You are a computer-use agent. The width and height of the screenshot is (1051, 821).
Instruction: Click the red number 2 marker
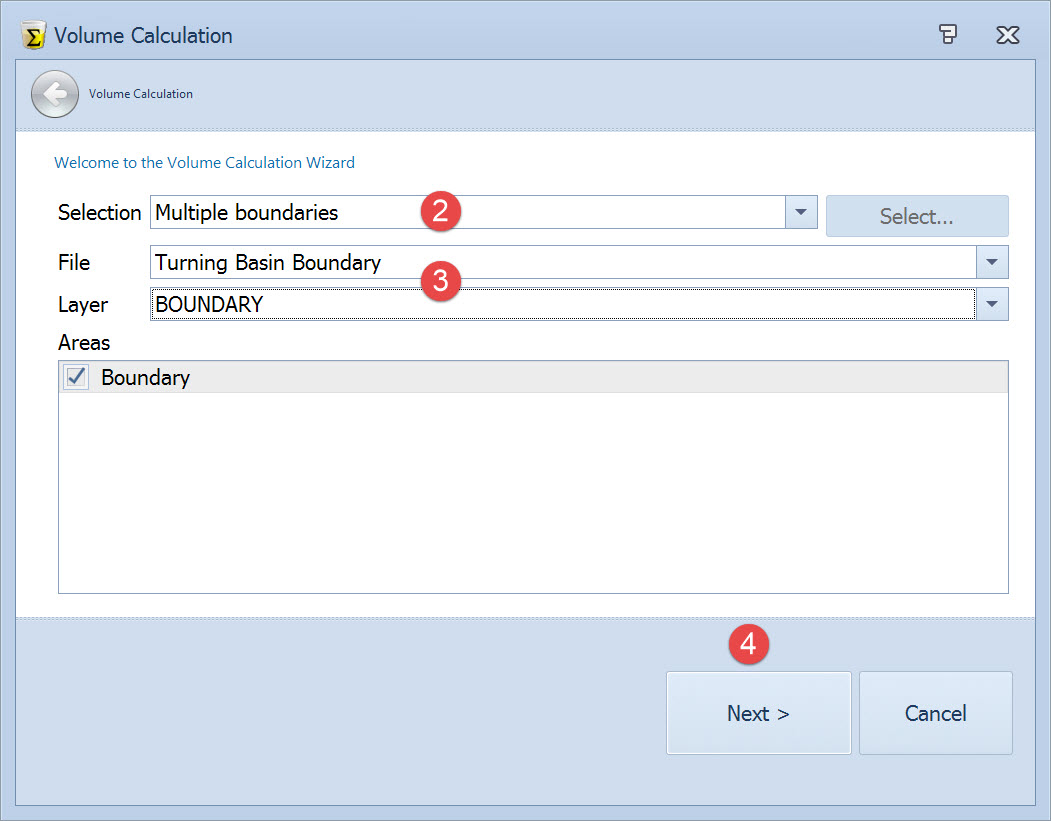[440, 212]
